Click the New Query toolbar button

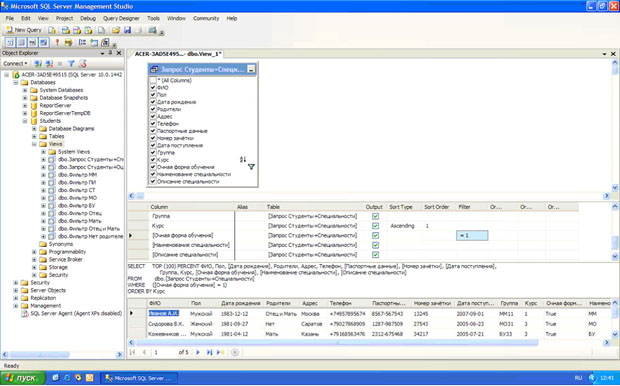pos(24,30)
